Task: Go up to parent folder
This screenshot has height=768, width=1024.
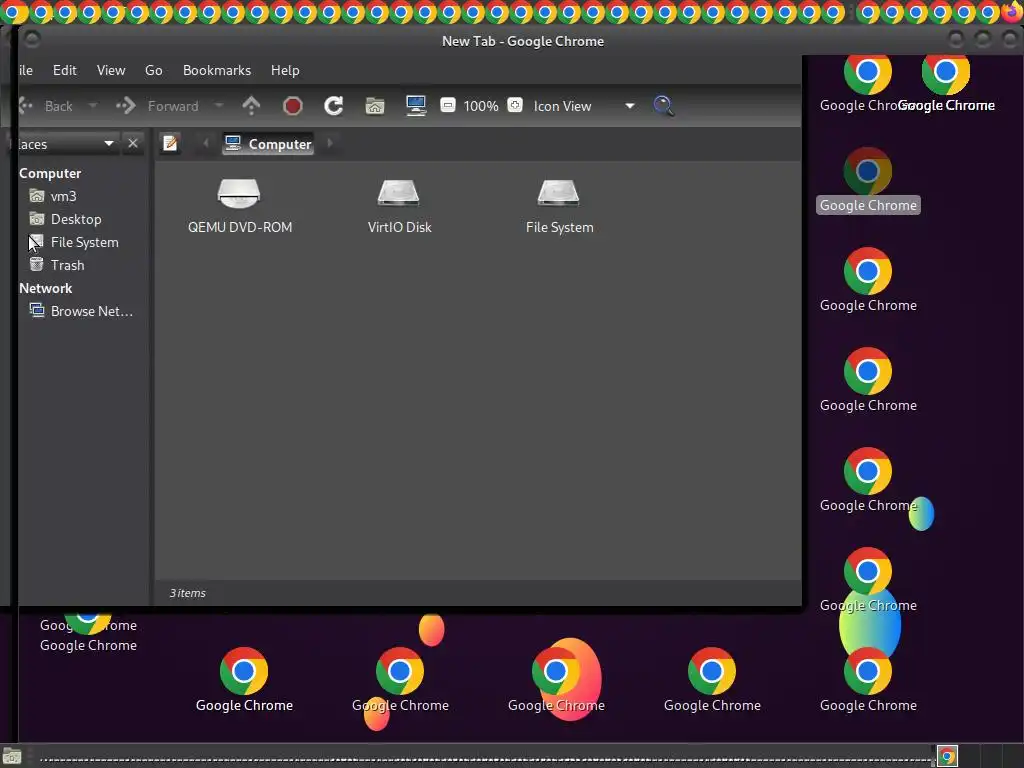Action: (251, 105)
